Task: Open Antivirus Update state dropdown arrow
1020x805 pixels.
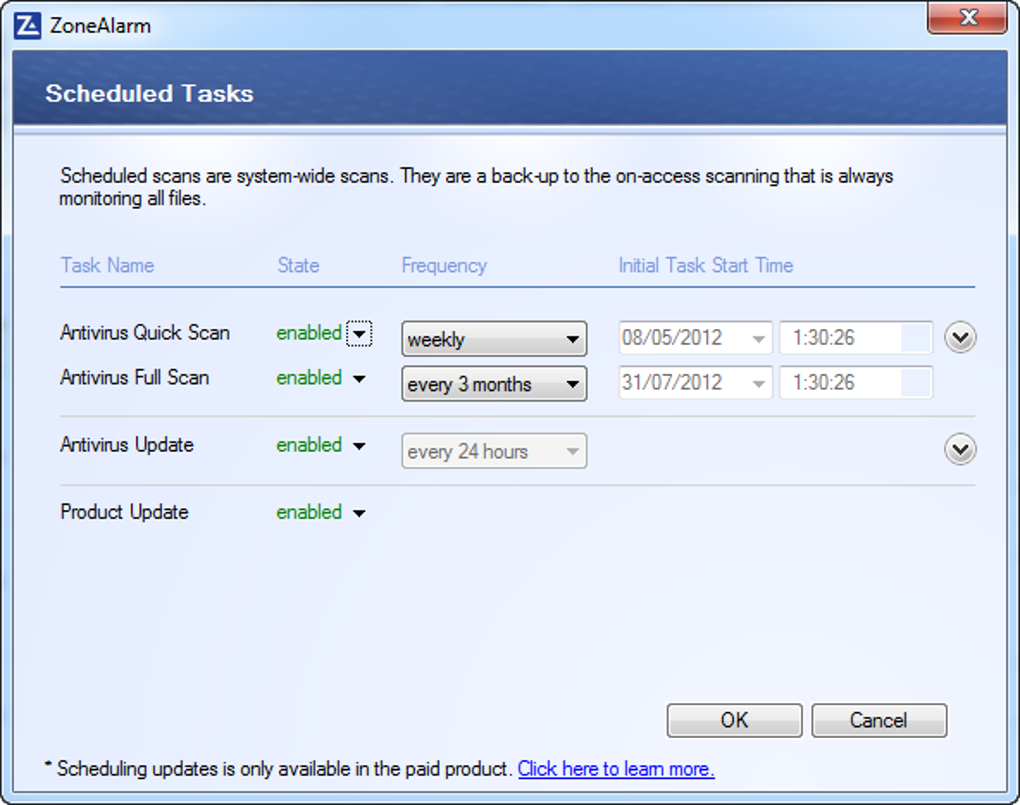Action: 359,446
